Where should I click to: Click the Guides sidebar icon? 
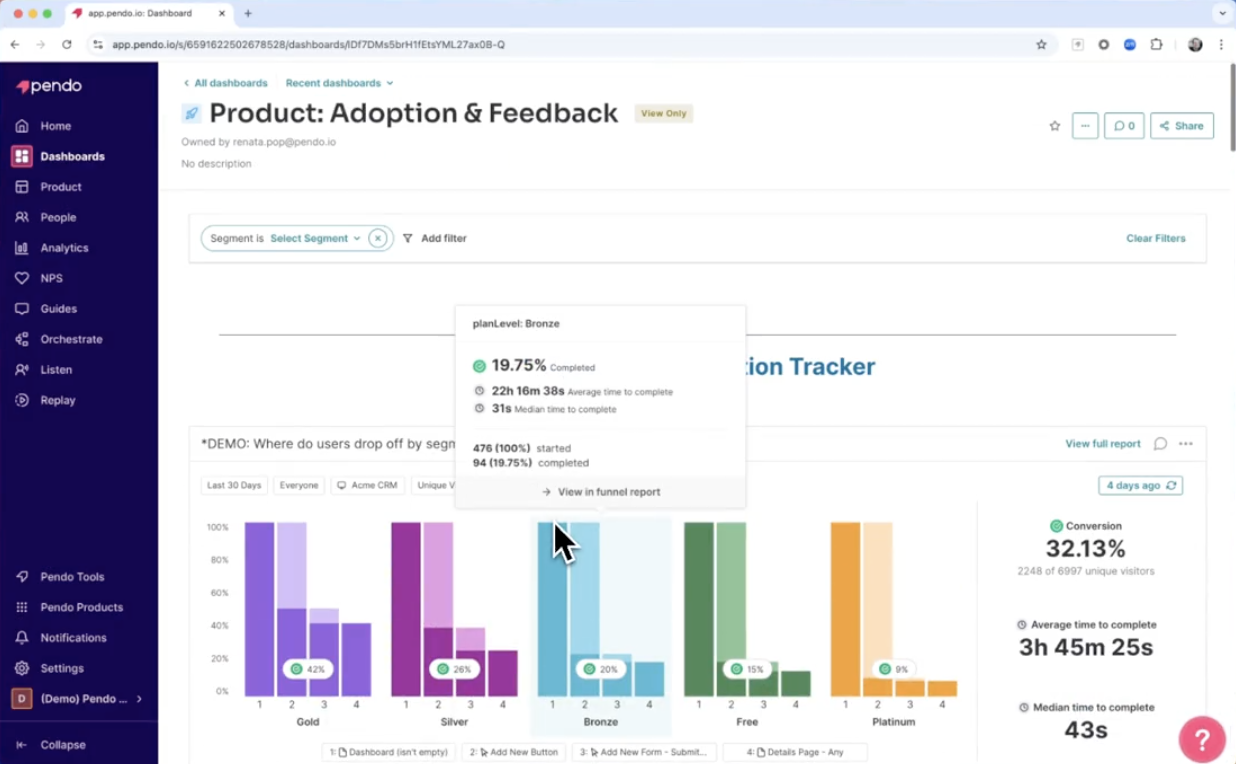point(22,309)
